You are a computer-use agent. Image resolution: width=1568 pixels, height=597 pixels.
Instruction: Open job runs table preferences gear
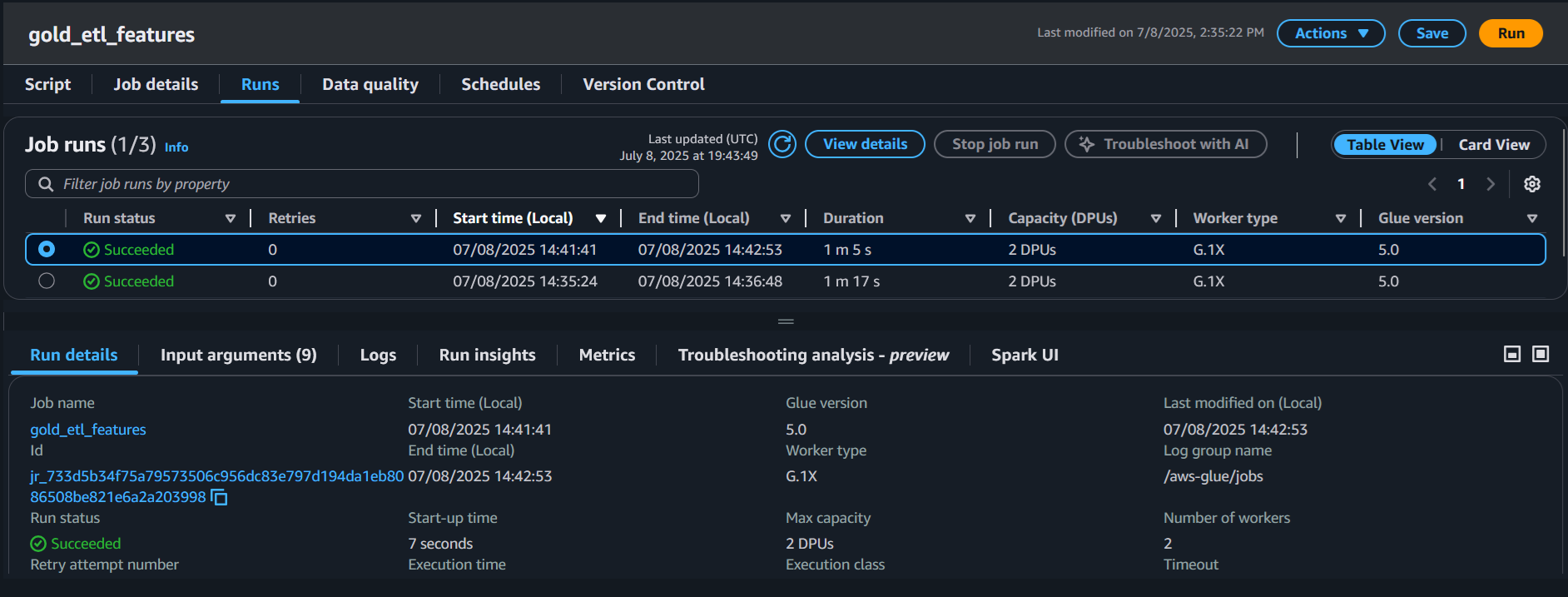1531,184
